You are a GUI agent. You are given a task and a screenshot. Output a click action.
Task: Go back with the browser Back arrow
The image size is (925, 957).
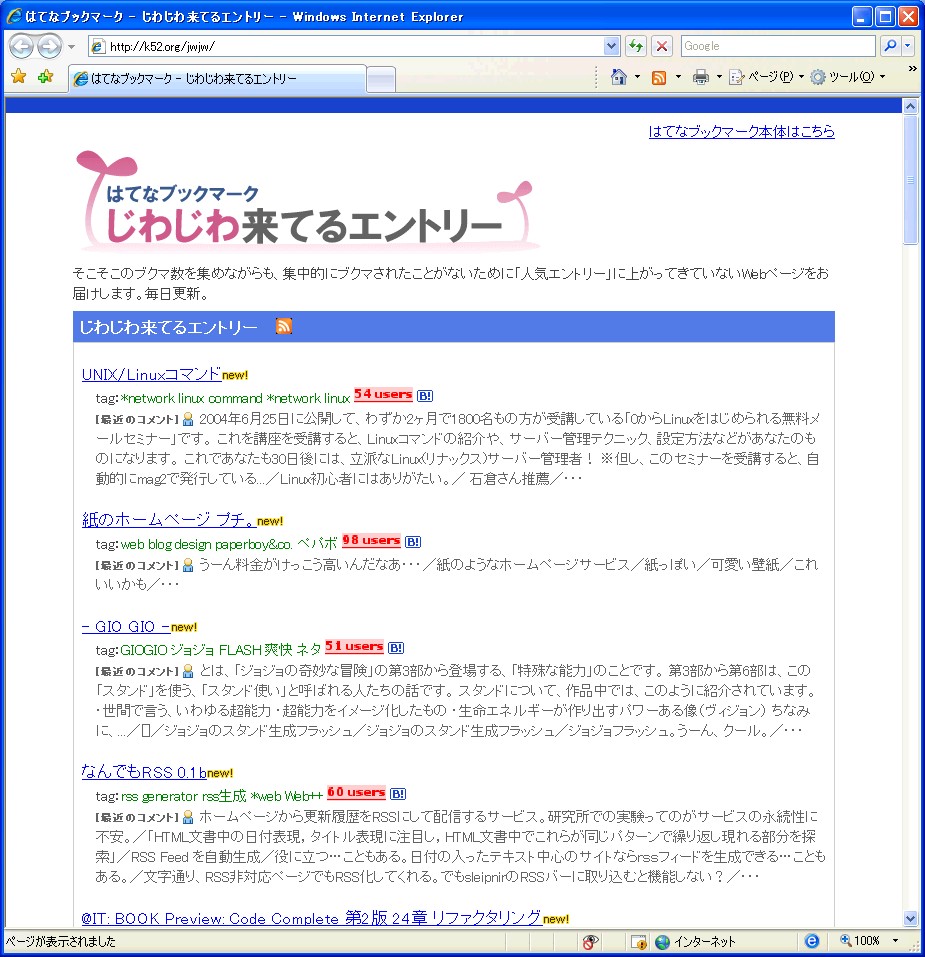21,46
